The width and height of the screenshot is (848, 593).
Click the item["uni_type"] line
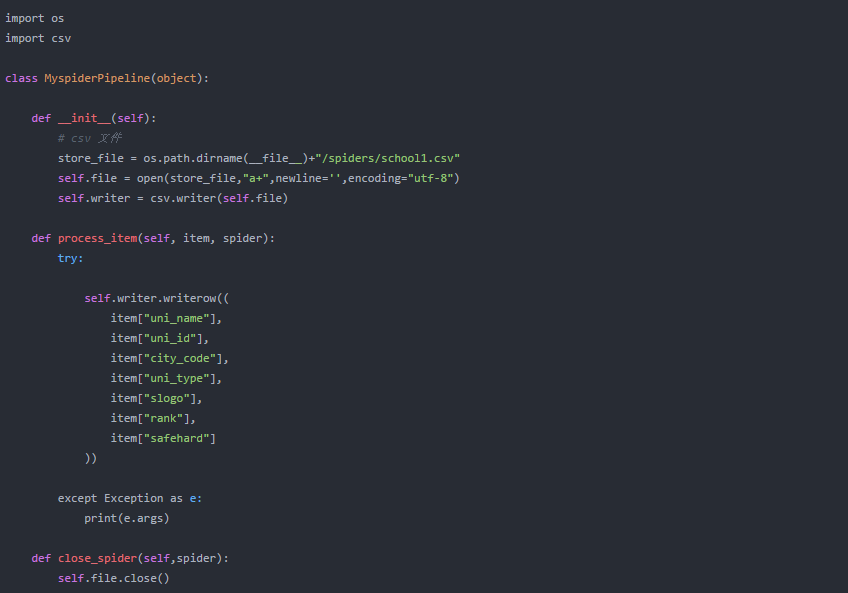click(x=167, y=379)
